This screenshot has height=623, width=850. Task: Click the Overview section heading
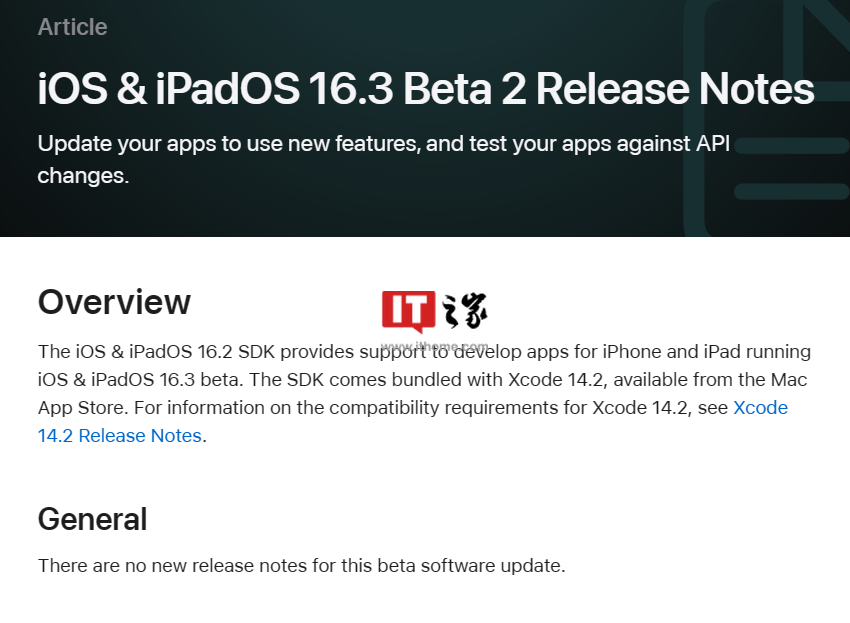[114, 301]
